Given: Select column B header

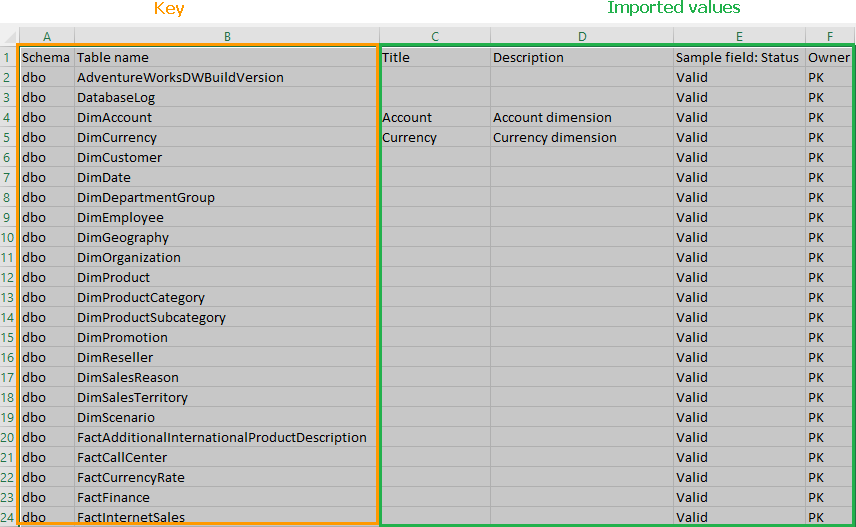Looking at the screenshot, I should [x=227, y=36].
